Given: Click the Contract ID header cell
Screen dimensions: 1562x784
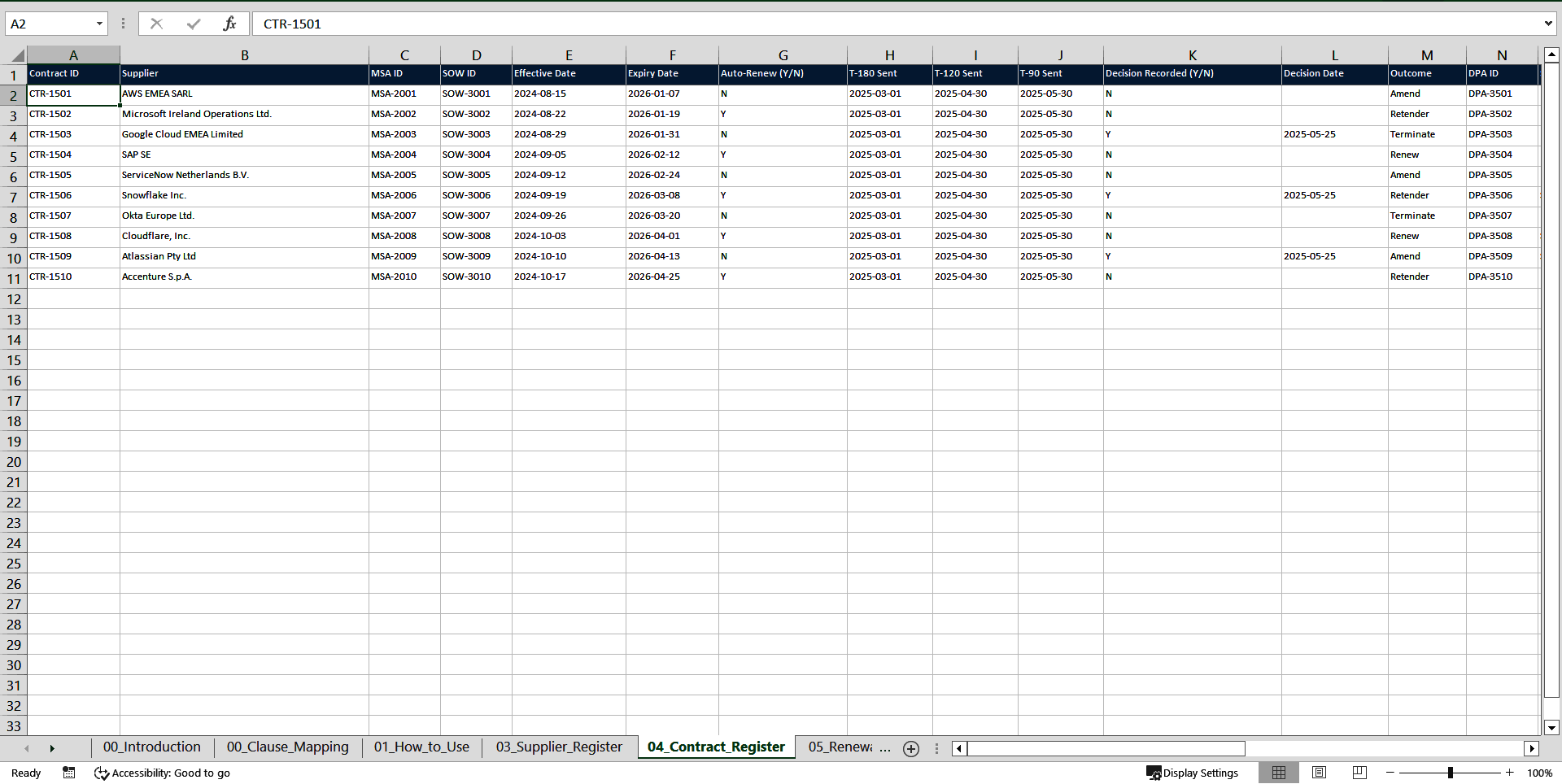Looking at the screenshot, I should click(73, 74).
